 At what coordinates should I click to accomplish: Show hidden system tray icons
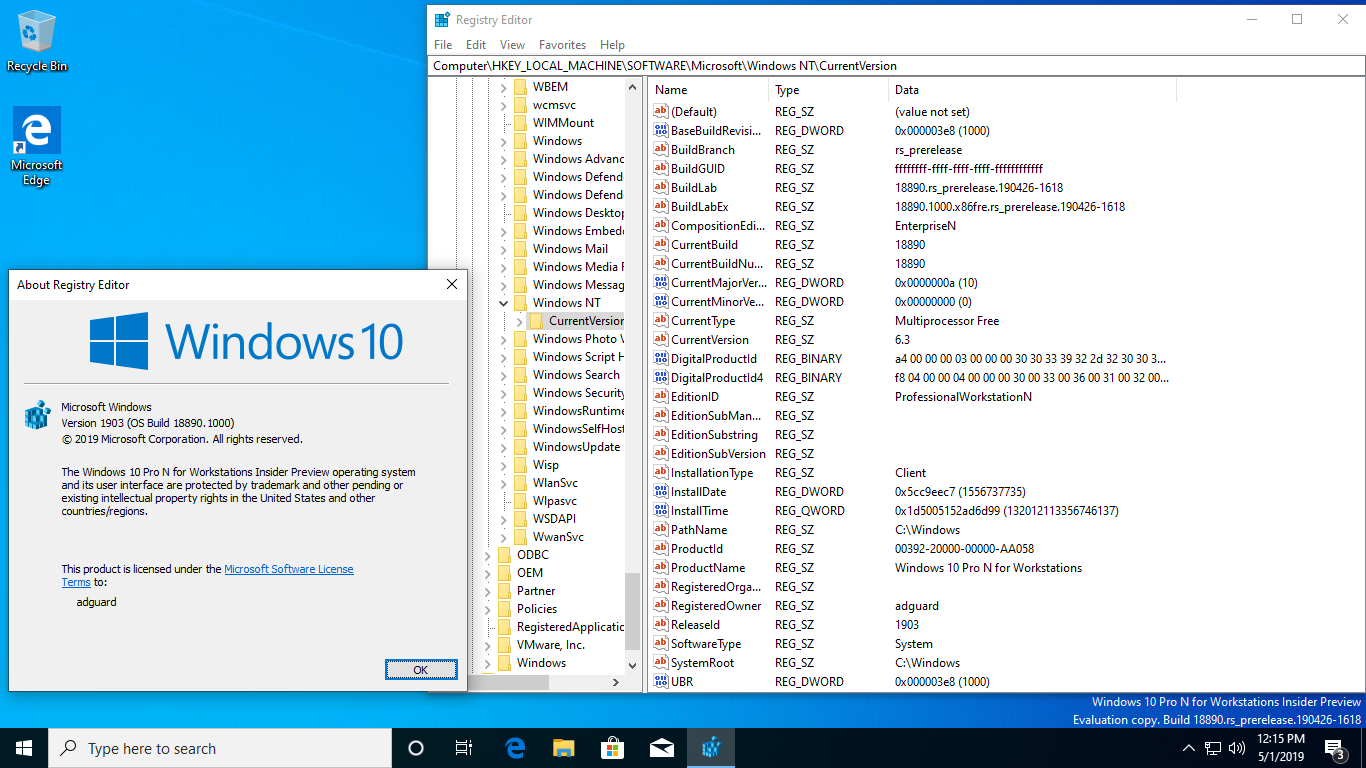point(1189,748)
